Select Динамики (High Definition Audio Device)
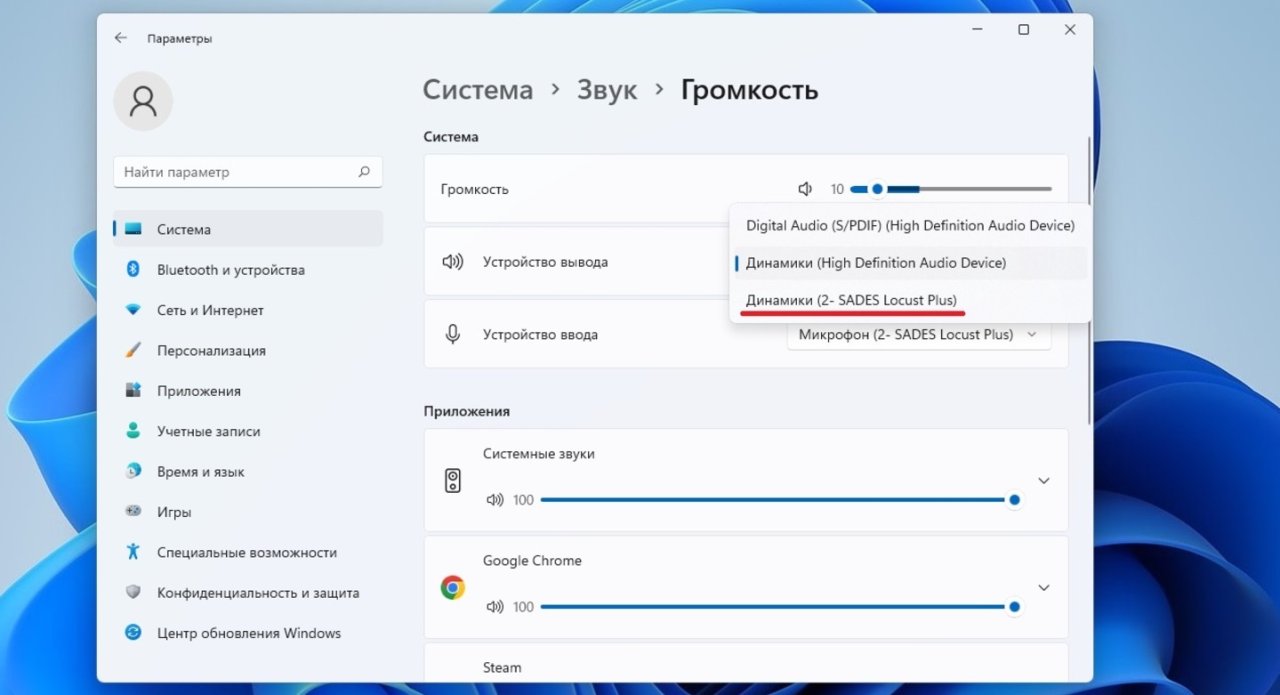Image resolution: width=1280 pixels, height=695 pixels. (x=875, y=263)
